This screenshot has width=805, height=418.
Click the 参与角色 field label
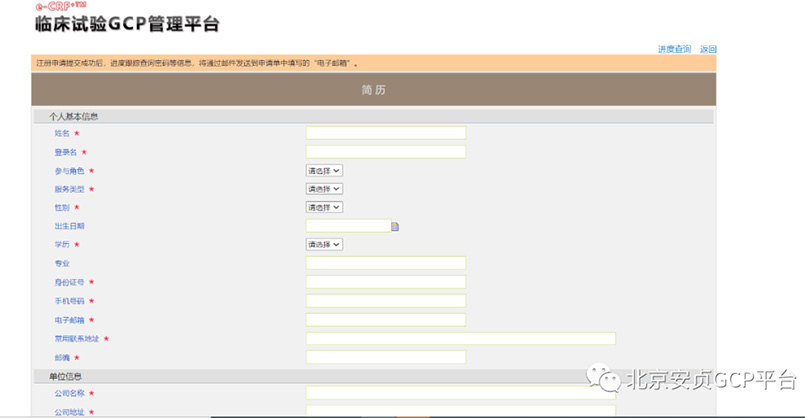point(69,170)
